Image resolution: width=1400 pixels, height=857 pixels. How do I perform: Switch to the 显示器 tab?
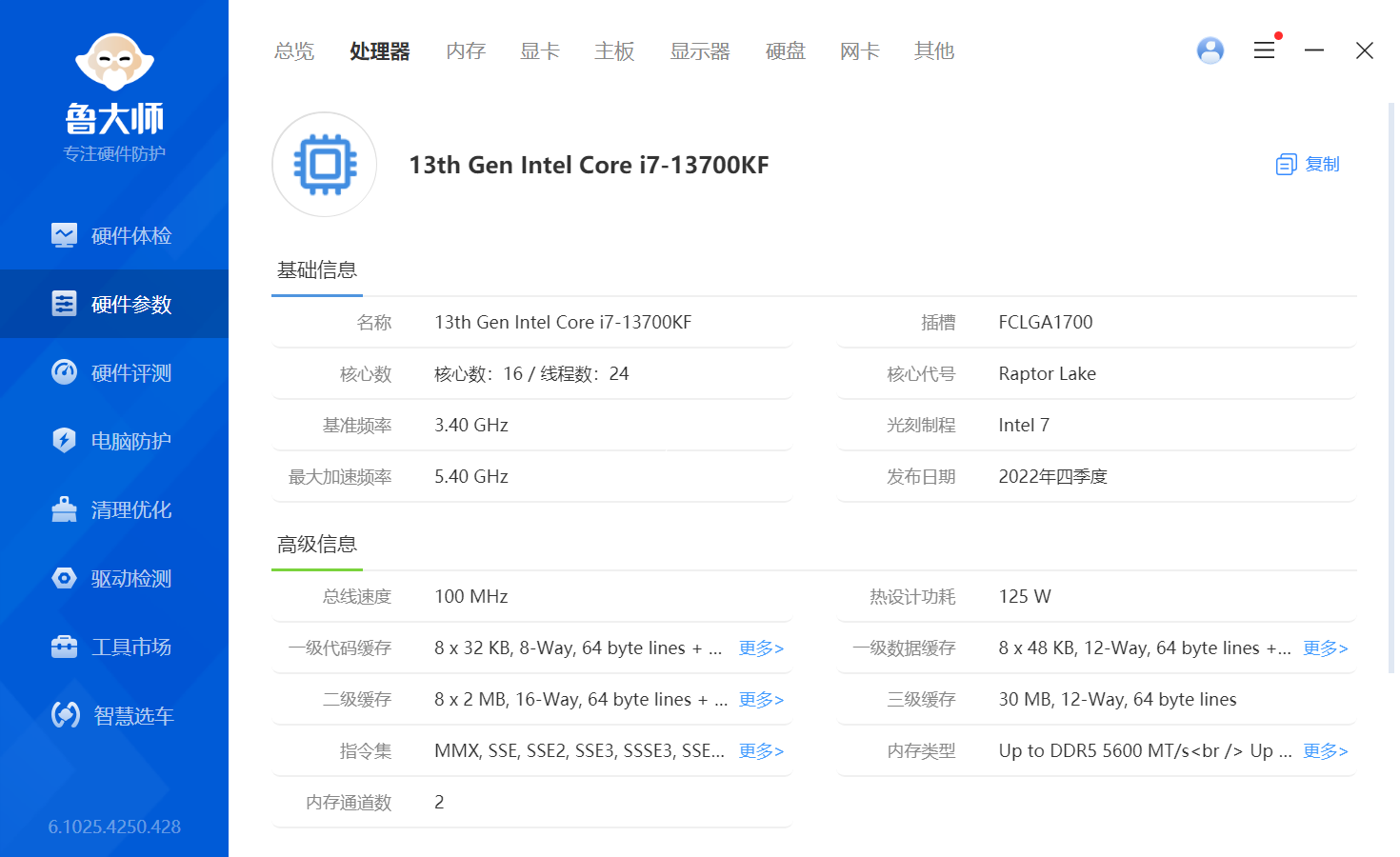click(x=700, y=50)
